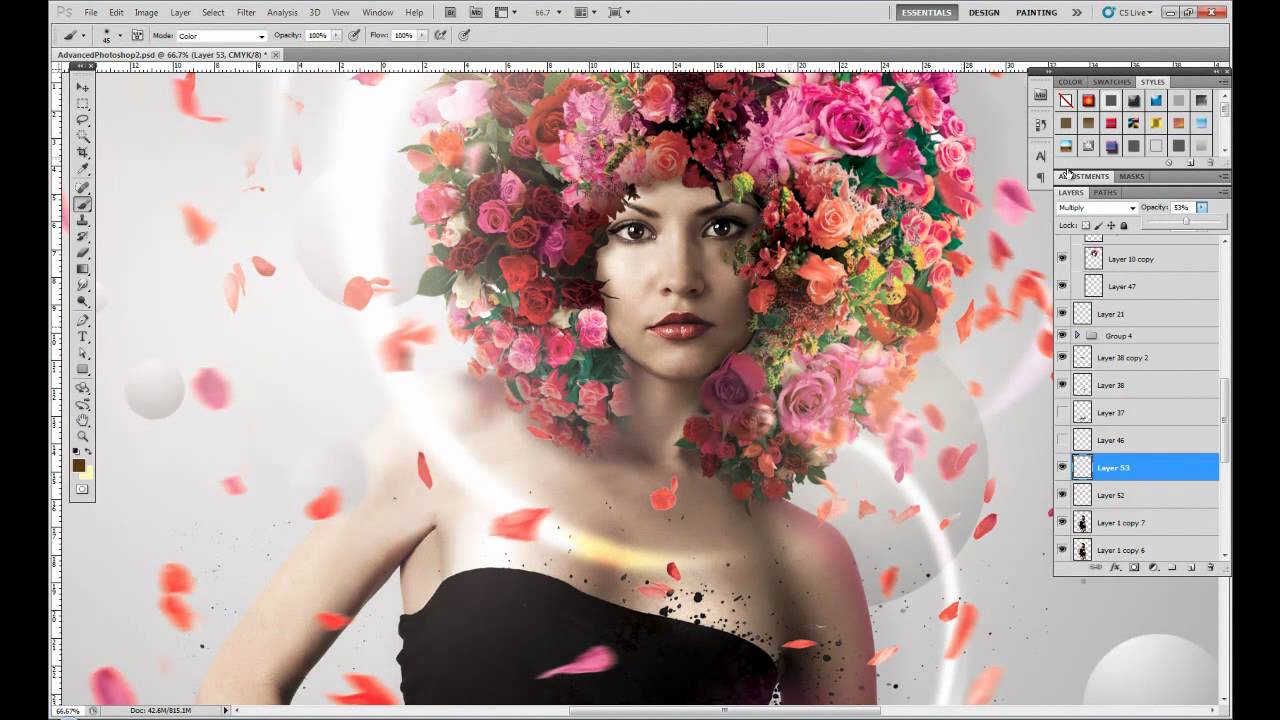Open the Character panel icon
The width and height of the screenshot is (1280, 720).
(x=1040, y=156)
